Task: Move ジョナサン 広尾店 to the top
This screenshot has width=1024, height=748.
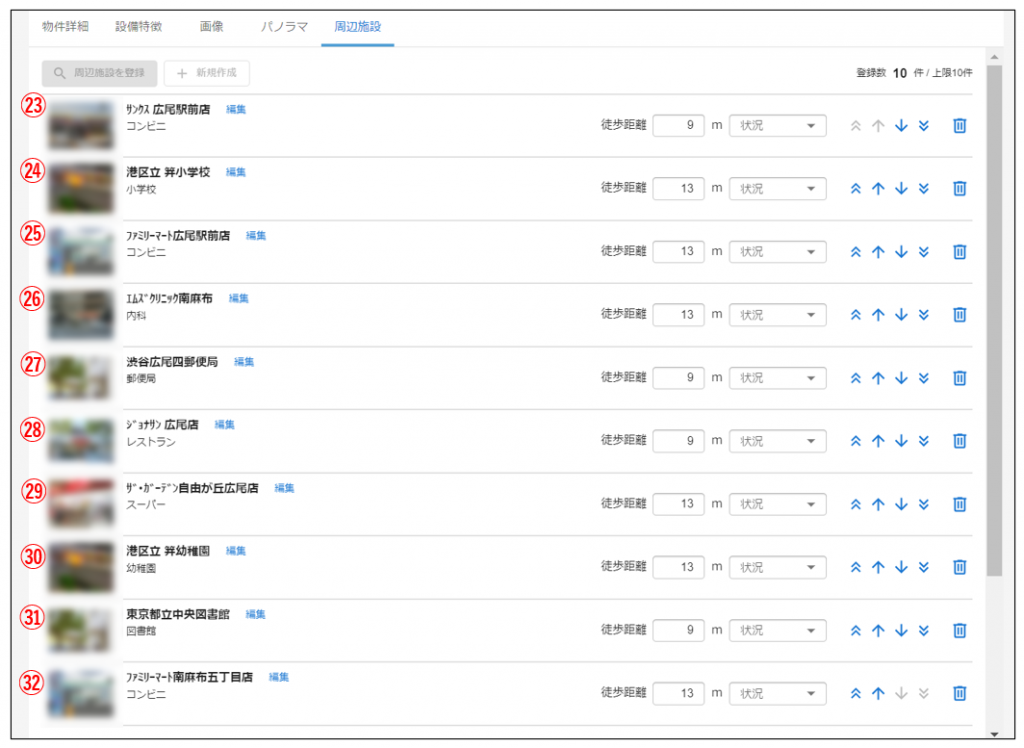Action: (856, 441)
